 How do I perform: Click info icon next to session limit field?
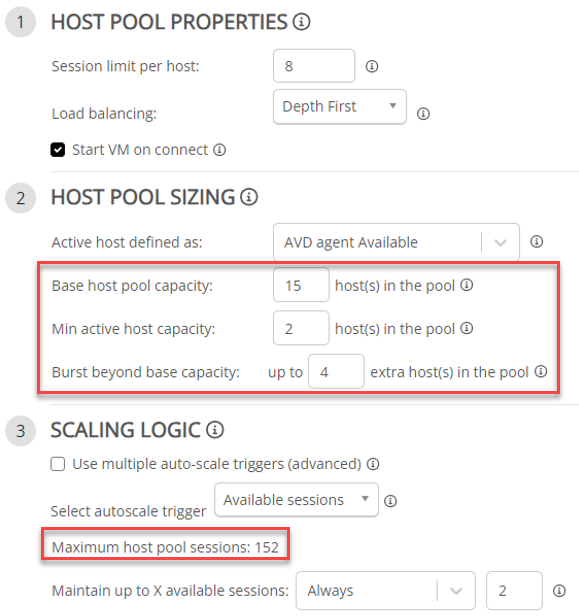[x=372, y=66]
